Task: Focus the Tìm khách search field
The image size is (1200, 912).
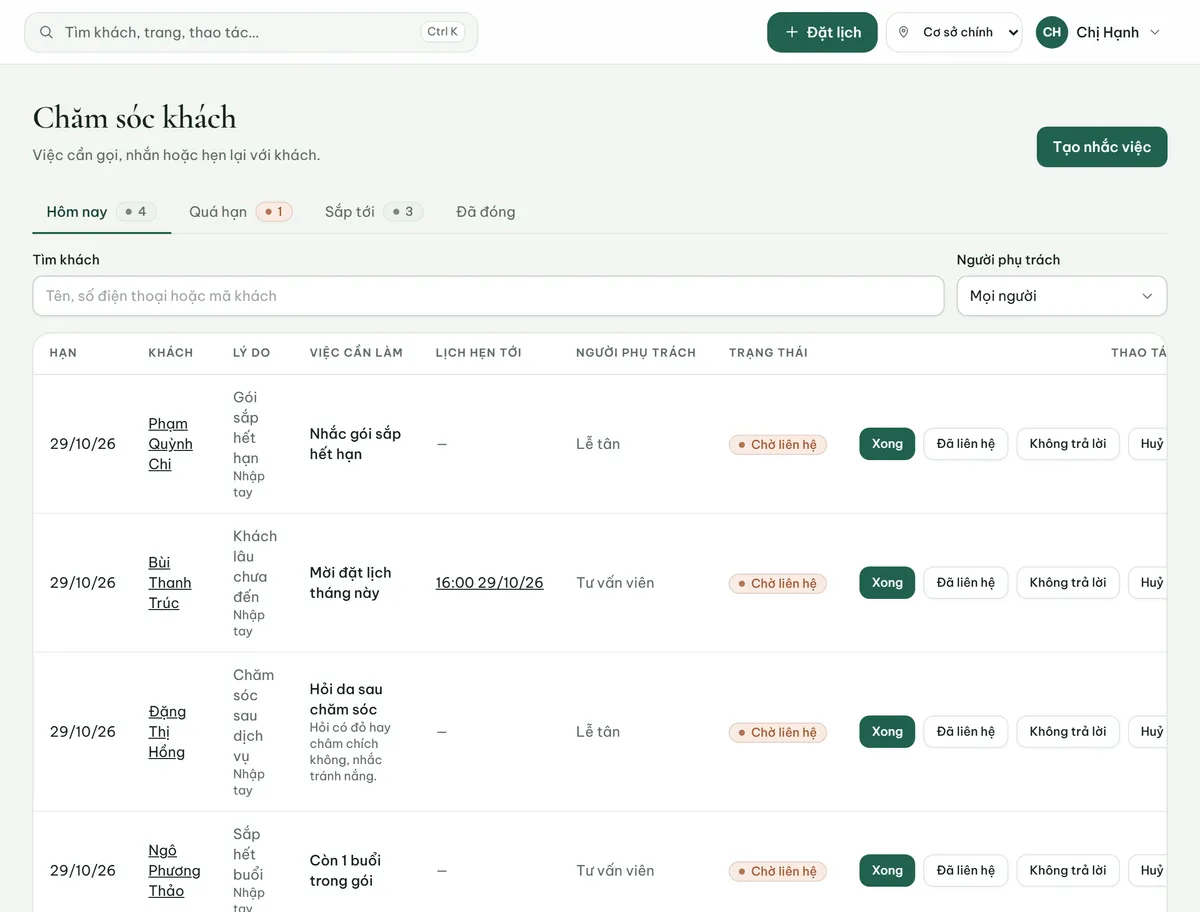Action: (x=488, y=296)
